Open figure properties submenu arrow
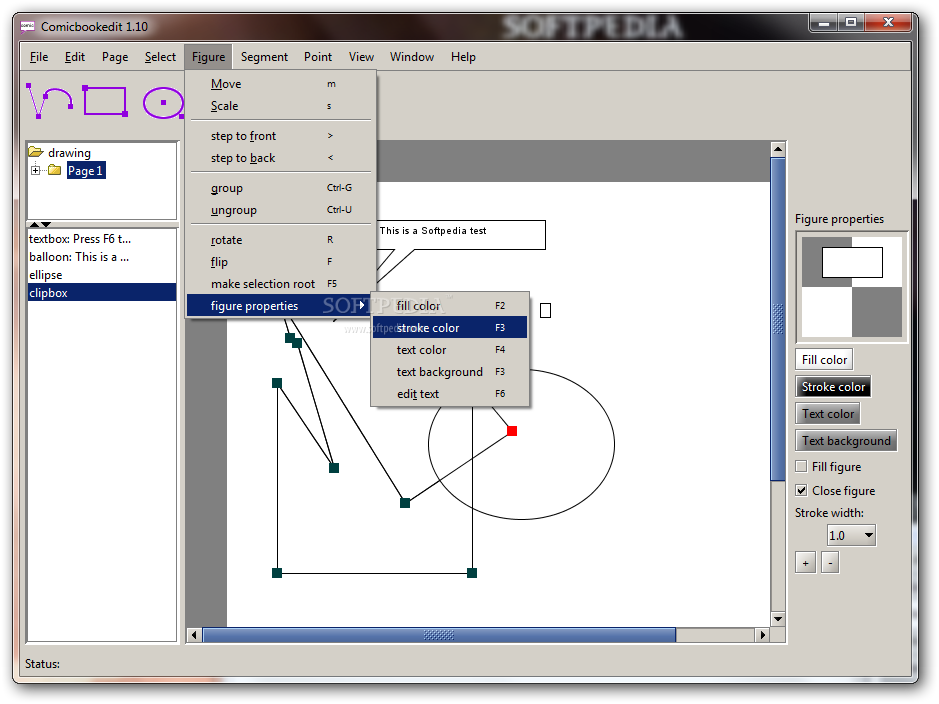Viewport: 939px width, 704px height. pos(362,305)
